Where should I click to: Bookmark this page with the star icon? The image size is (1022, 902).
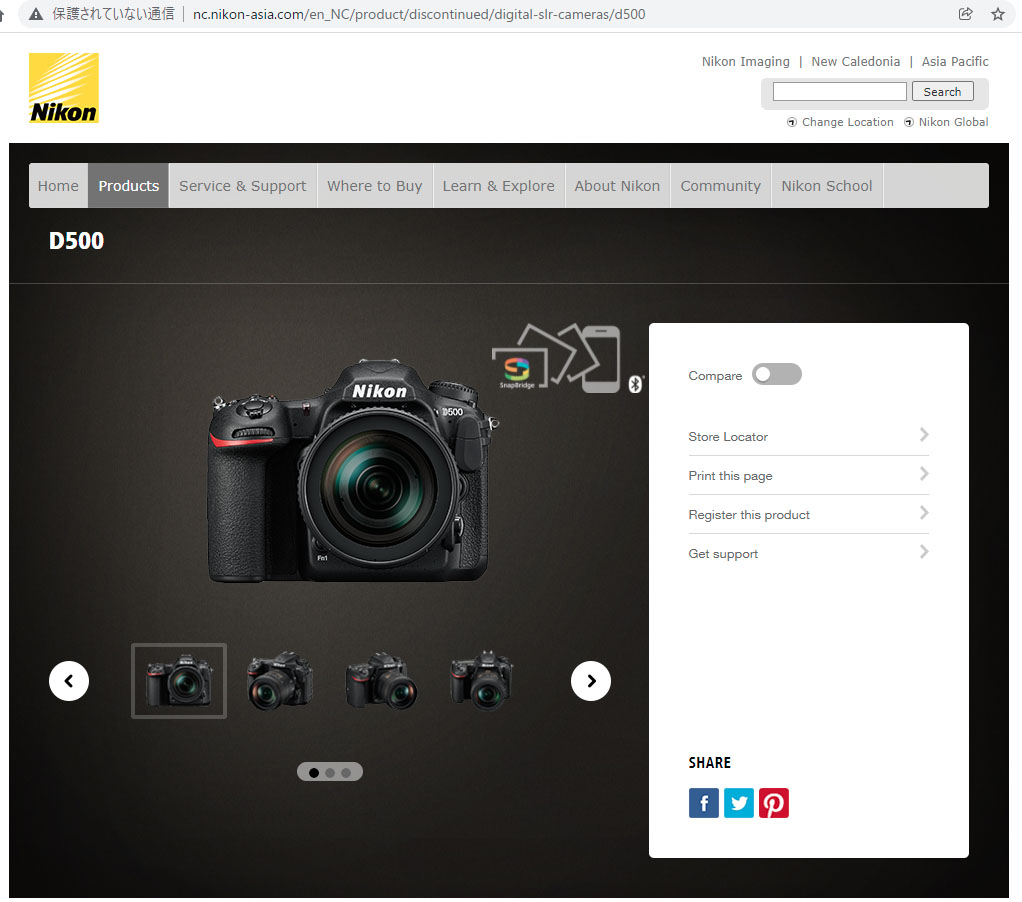[998, 14]
